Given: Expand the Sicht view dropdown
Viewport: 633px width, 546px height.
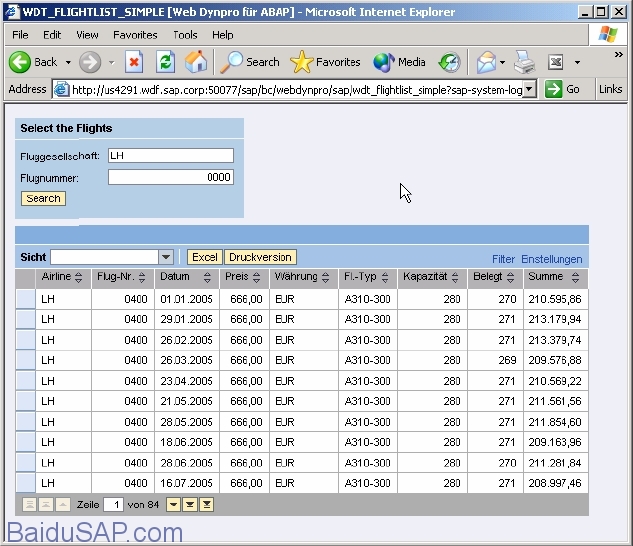Looking at the screenshot, I should (166, 257).
